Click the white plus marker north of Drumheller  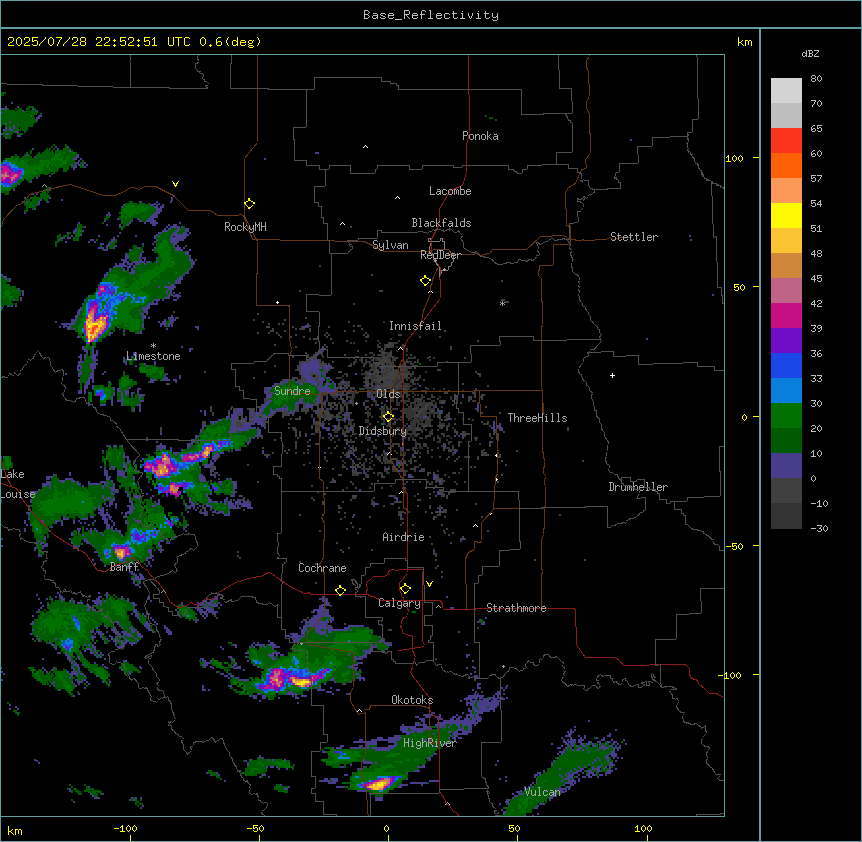pyautogui.click(x=612, y=375)
